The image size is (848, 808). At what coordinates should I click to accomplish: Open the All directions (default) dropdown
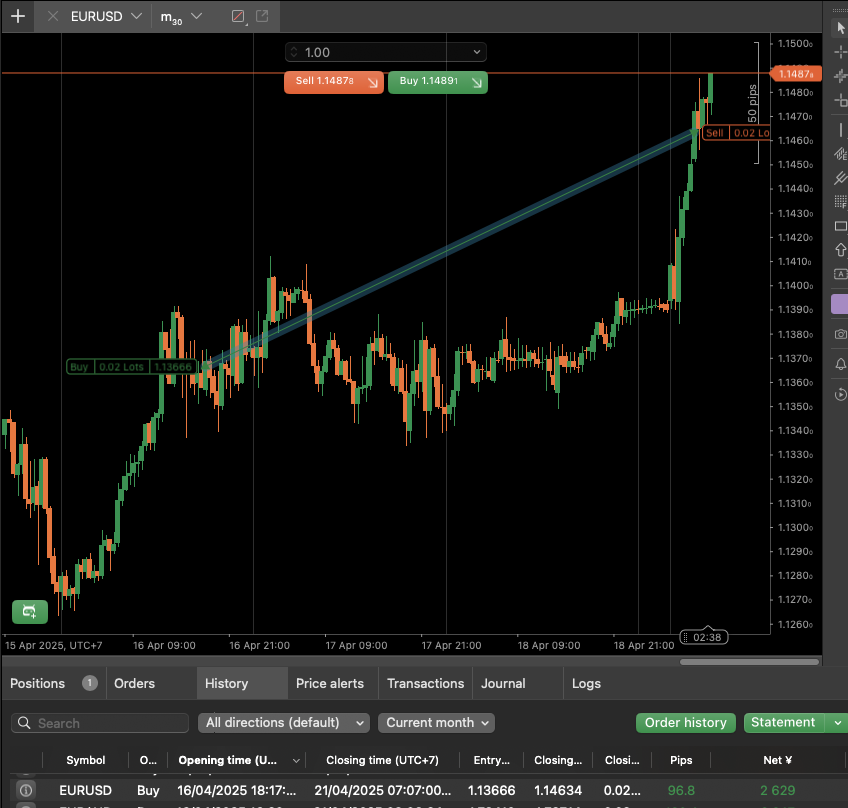[284, 723]
